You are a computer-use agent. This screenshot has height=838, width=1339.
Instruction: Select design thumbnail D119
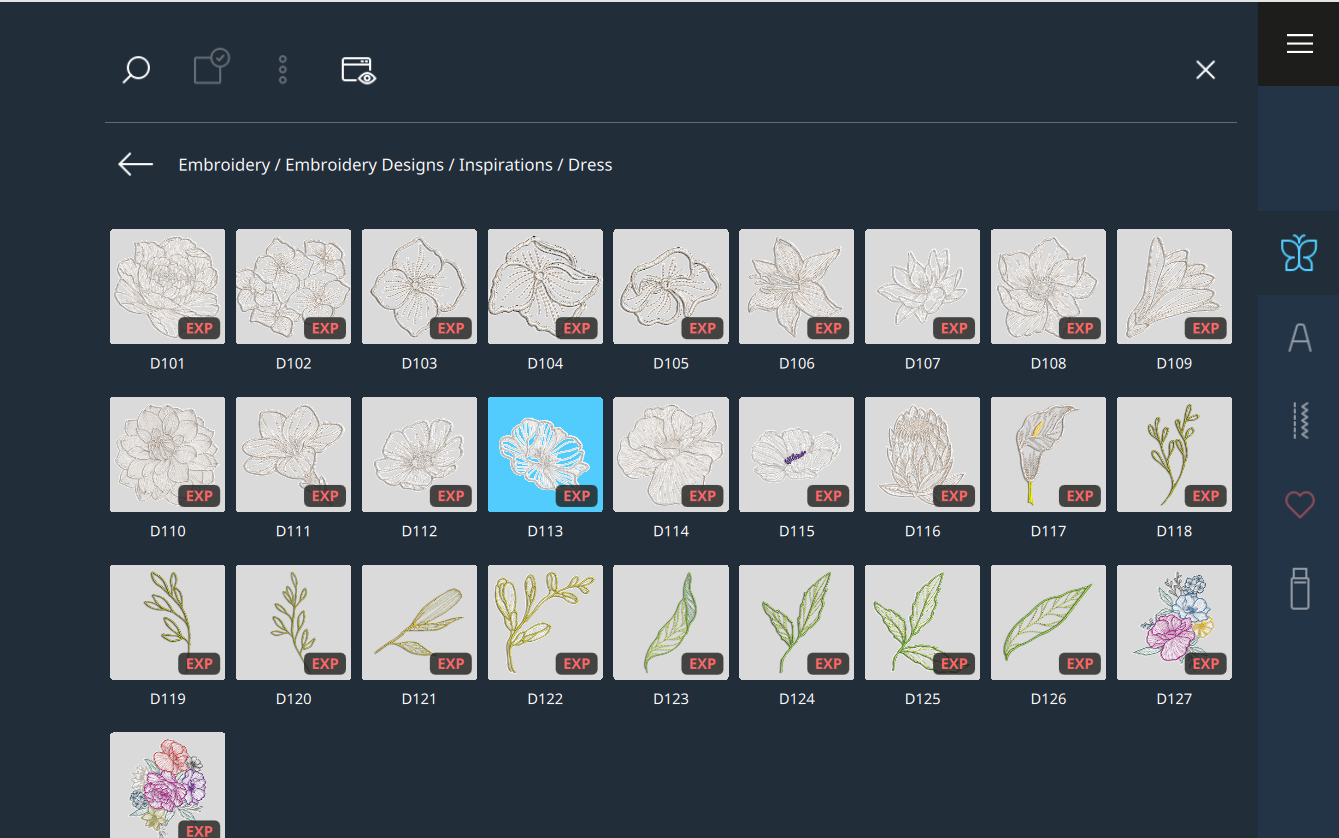[167, 623]
